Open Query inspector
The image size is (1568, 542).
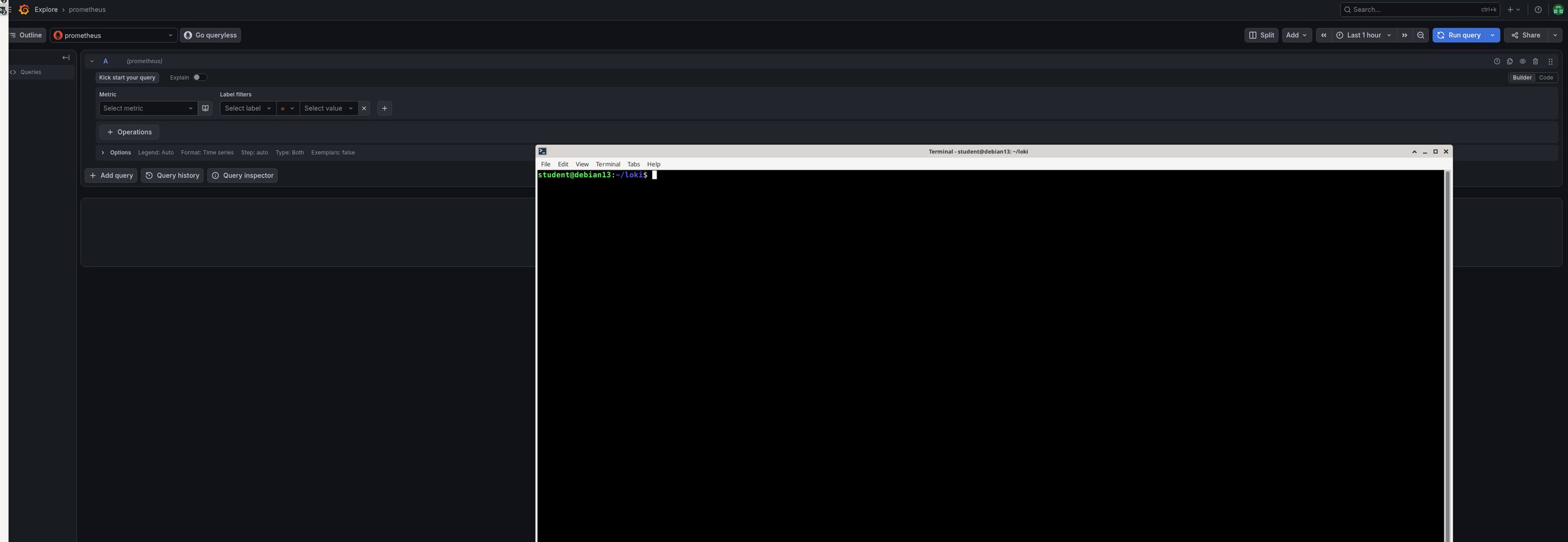click(x=242, y=175)
